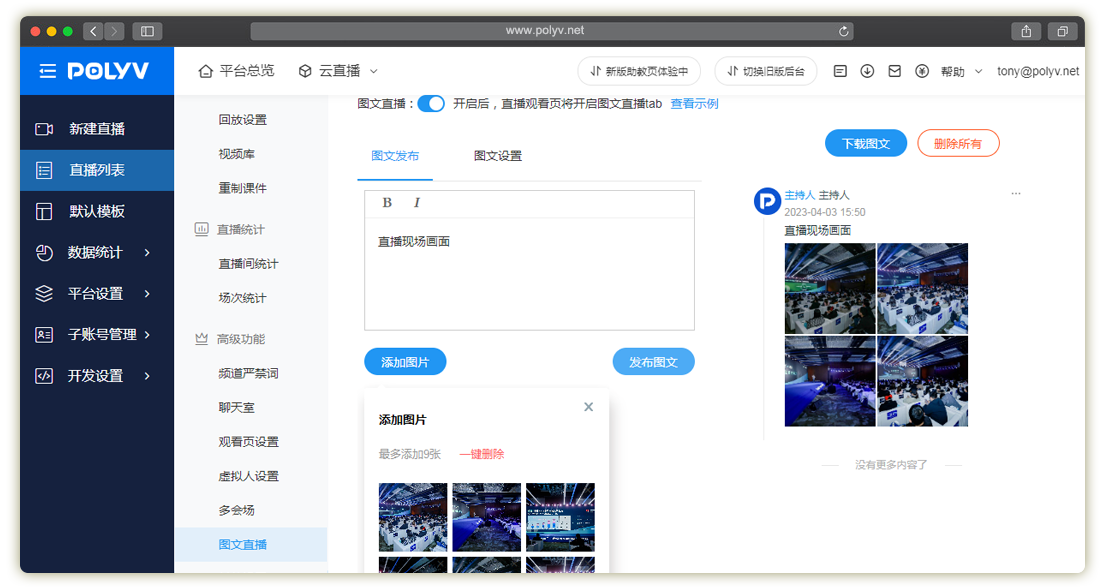Open the mail envelope icon in header

[x=894, y=71]
